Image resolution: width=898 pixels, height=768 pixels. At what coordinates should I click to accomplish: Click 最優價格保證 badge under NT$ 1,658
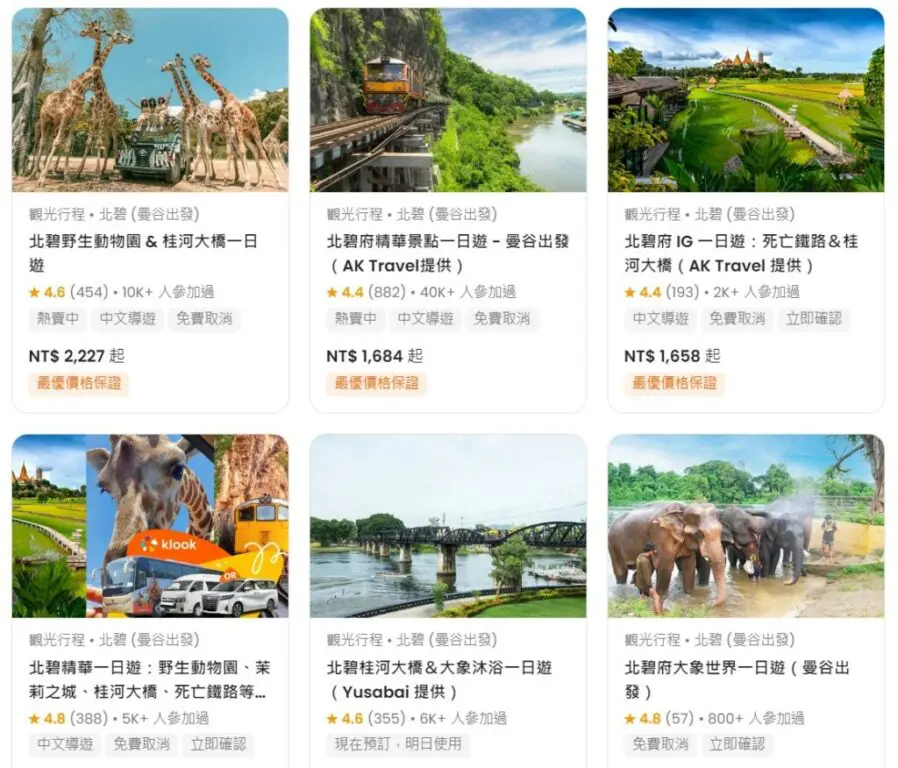tap(675, 383)
